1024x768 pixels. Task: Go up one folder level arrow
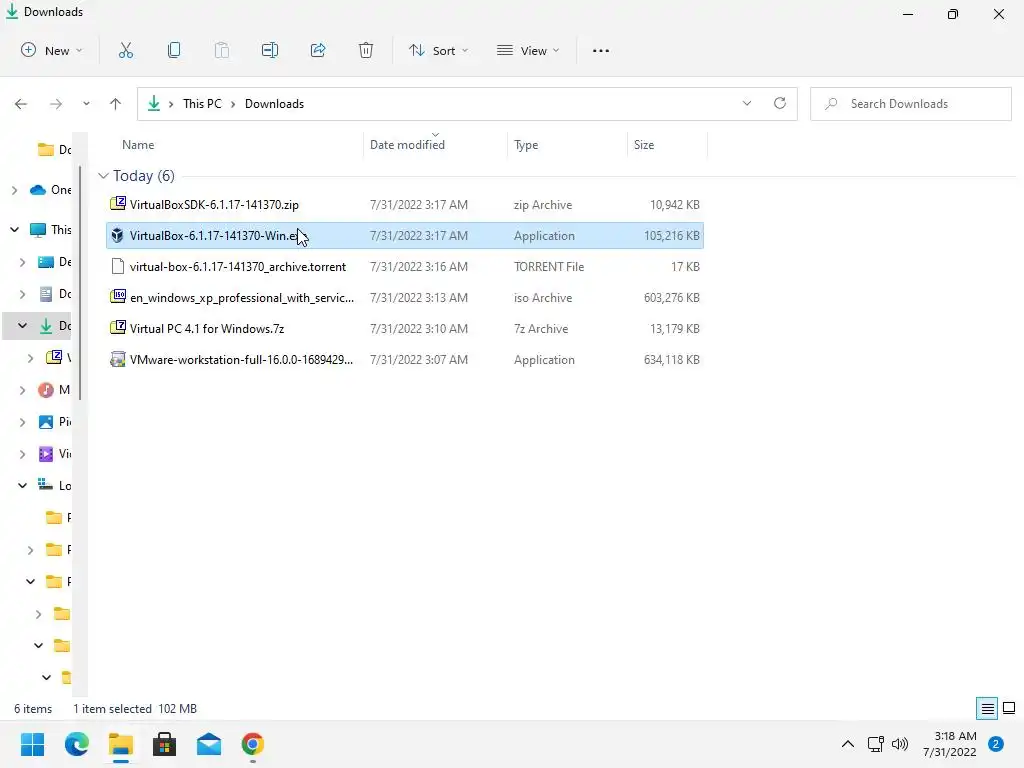click(116, 104)
